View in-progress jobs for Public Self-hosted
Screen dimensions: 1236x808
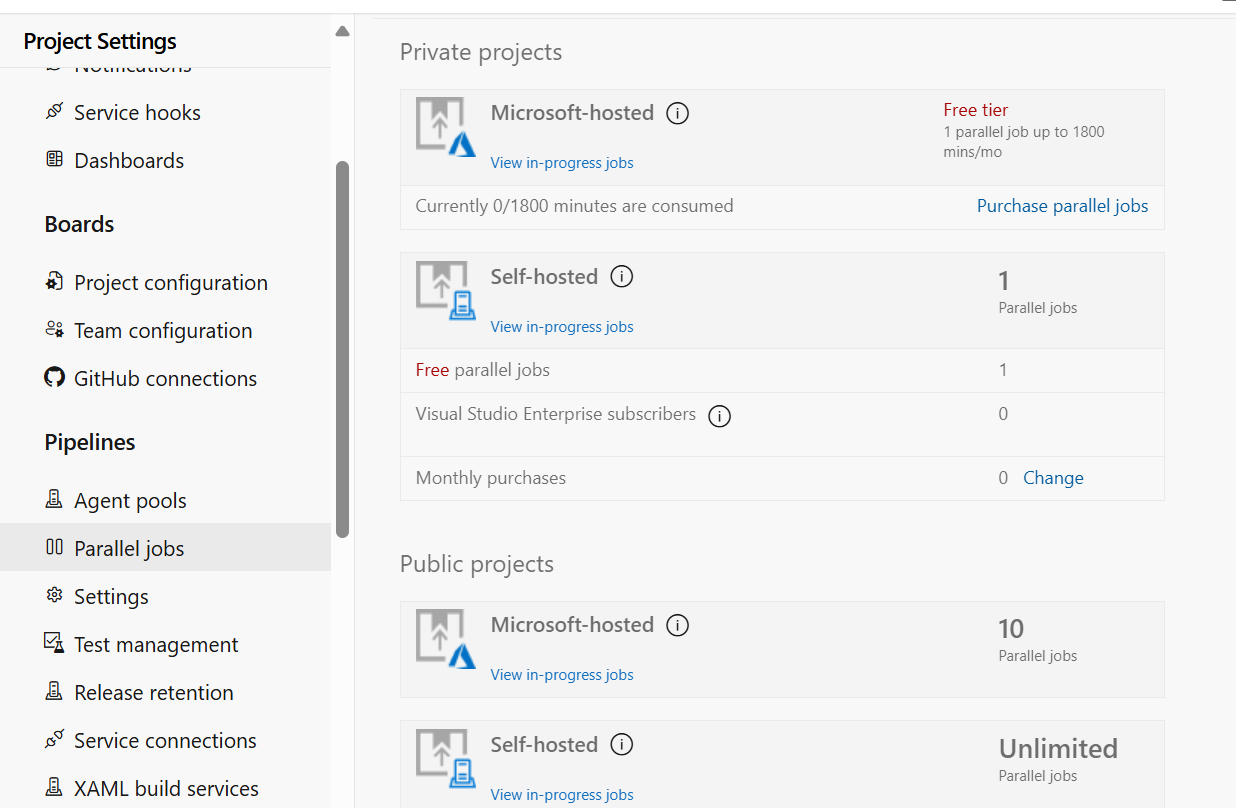pyautogui.click(x=562, y=795)
